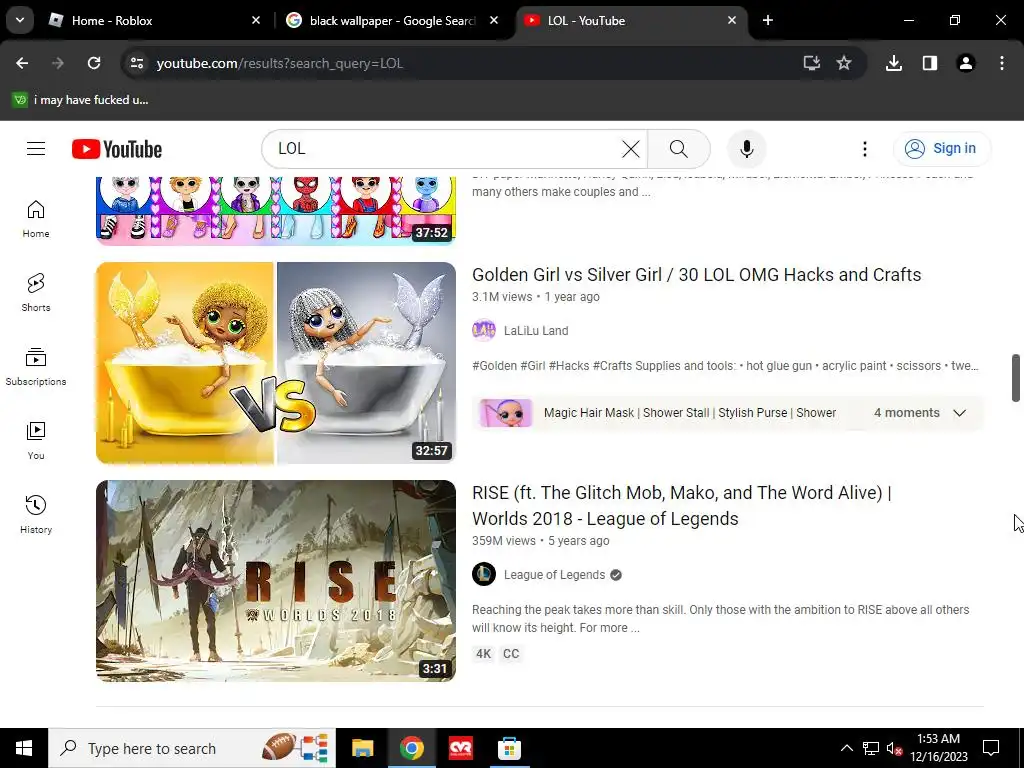This screenshot has width=1024, height=768.
Task: Close the Home - Roblox tab
Action: [x=256, y=20]
